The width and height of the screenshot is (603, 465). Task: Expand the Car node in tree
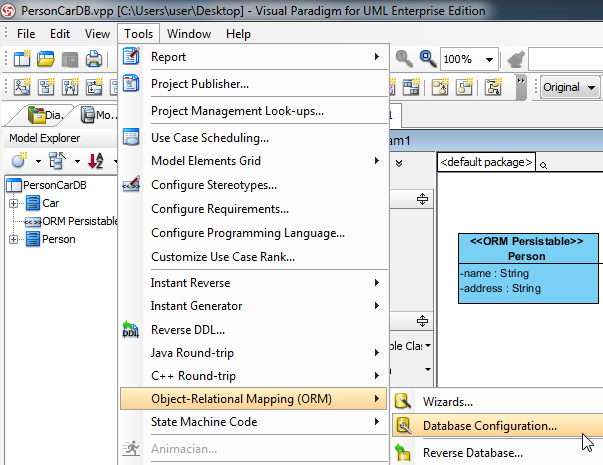[13, 203]
